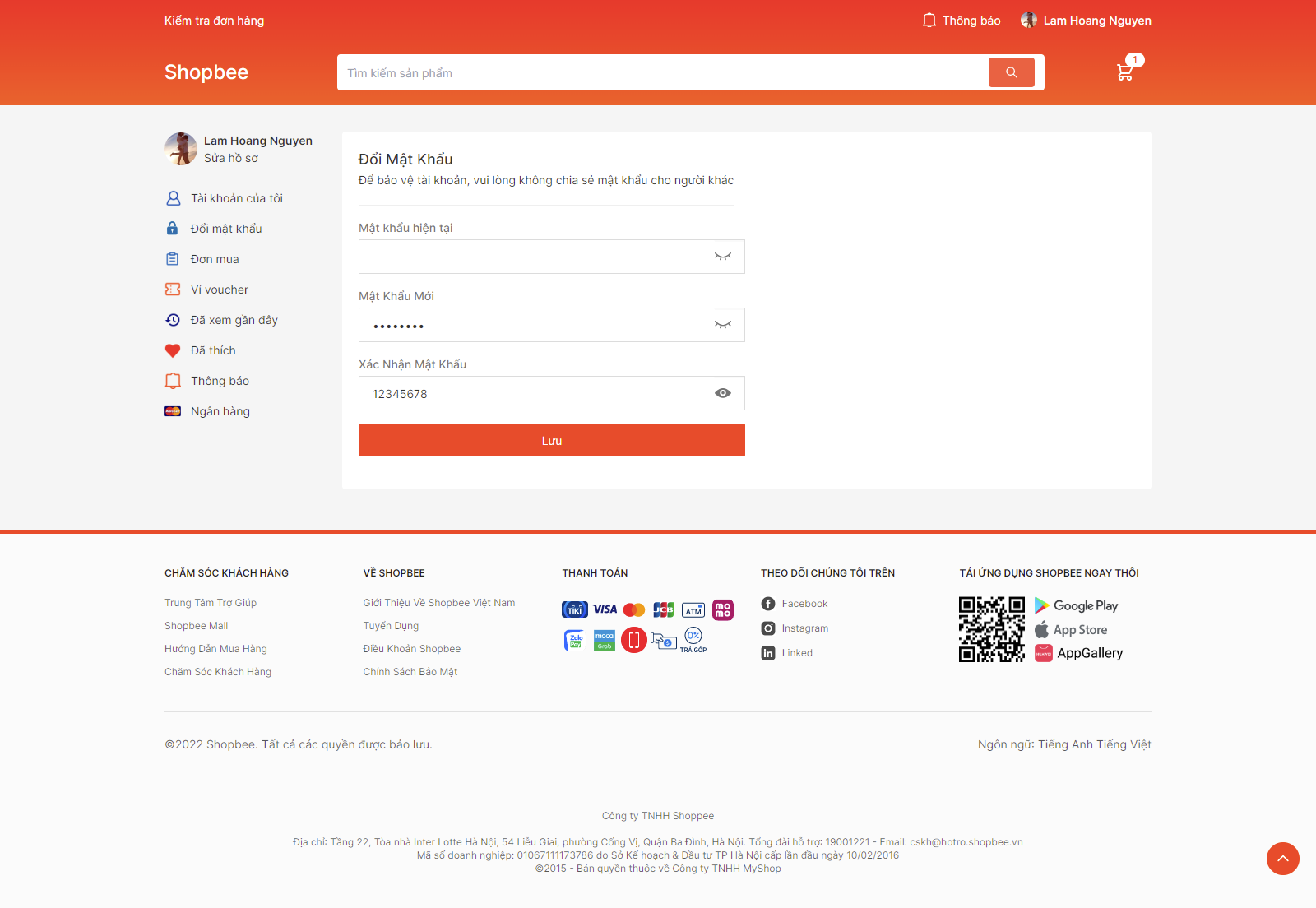Open Đã xem gần đây in sidebar
Screen dimensions: 1316x908
(234, 320)
